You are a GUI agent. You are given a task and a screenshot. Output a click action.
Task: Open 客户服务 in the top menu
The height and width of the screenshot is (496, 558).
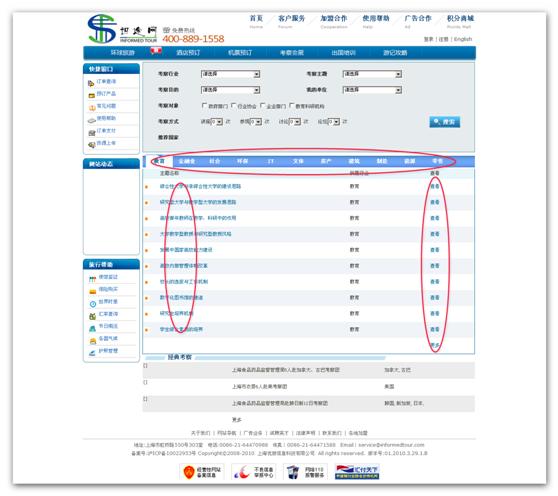pyautogui.click(x=291, y=19)
